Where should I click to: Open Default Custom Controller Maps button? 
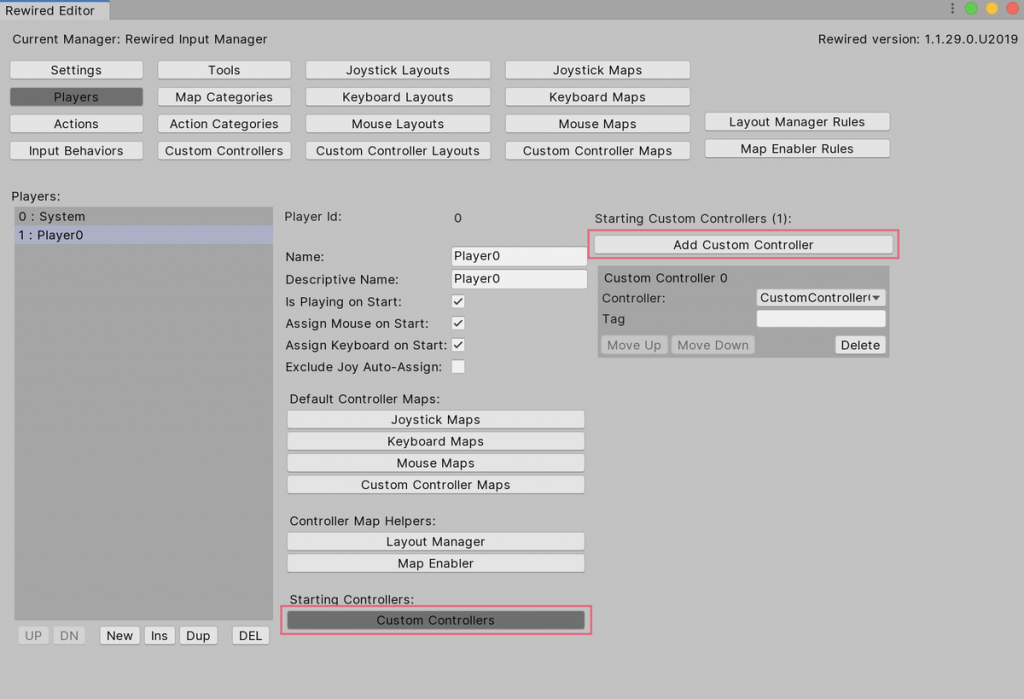coord(436,485)
